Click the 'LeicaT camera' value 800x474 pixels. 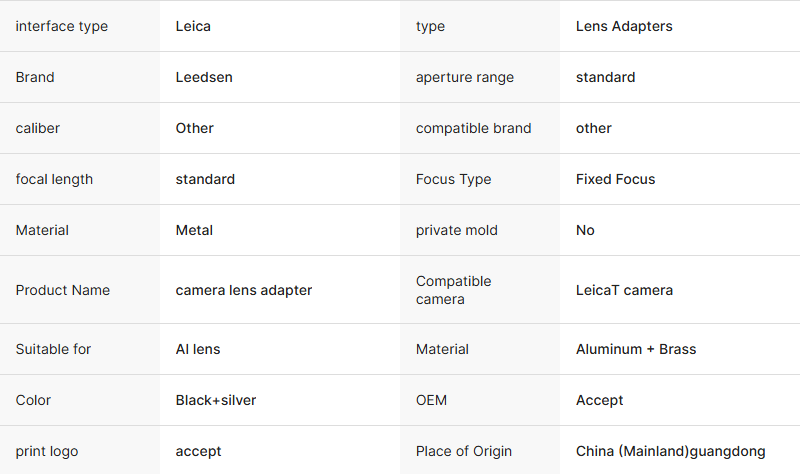624,290
